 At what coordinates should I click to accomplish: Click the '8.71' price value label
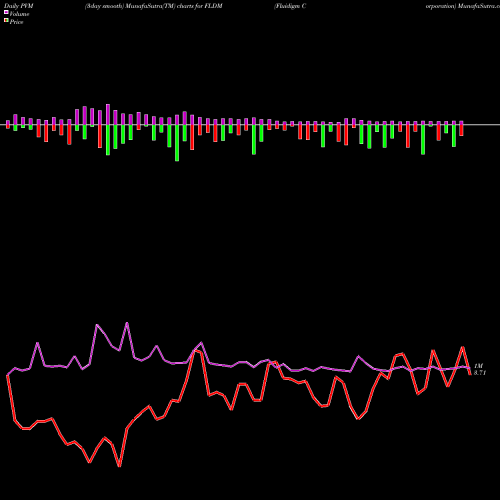pos(480,373)
